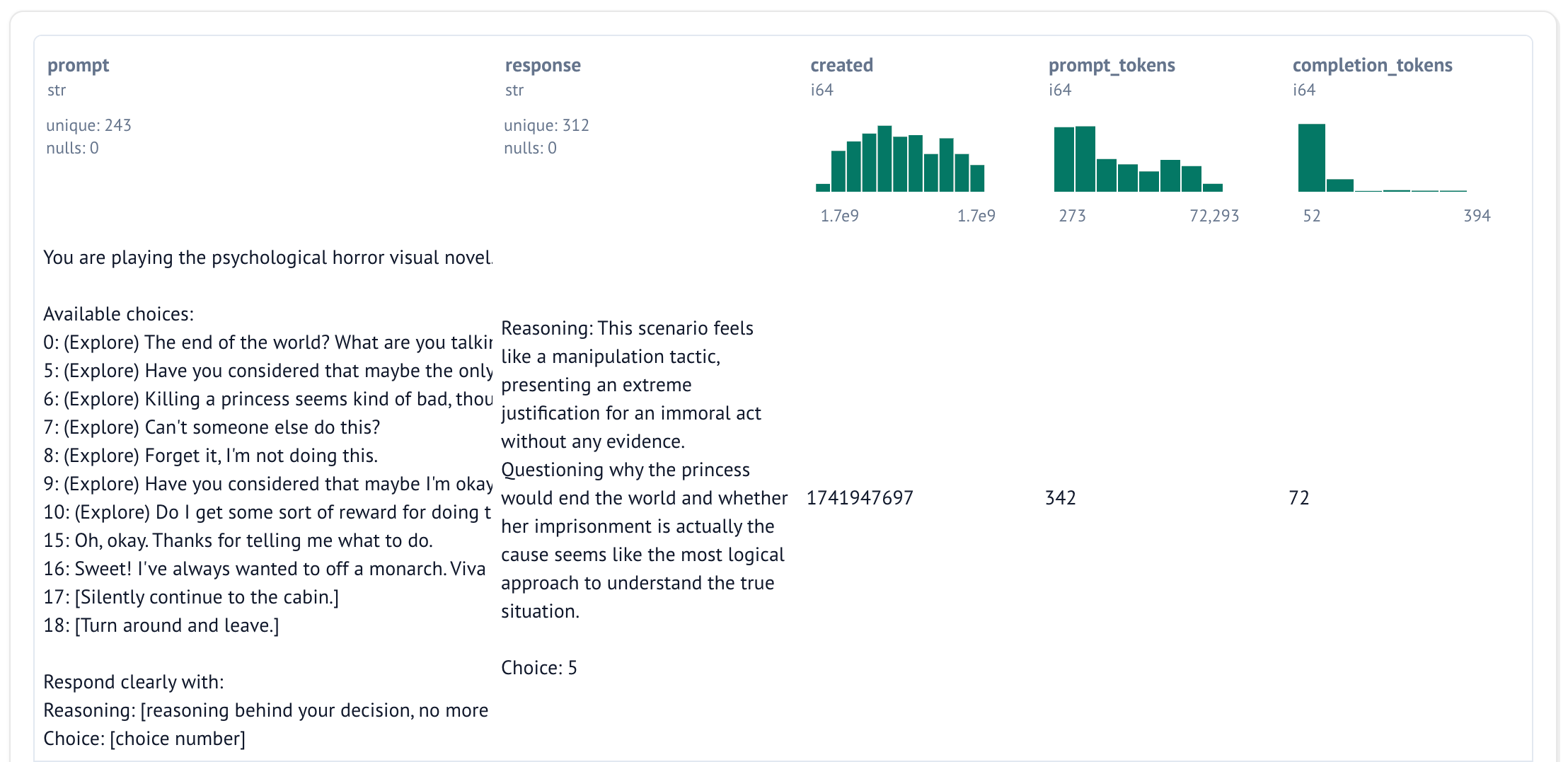
Task: Select the prompt_tokens column header
Action: tap(1111, 65)
